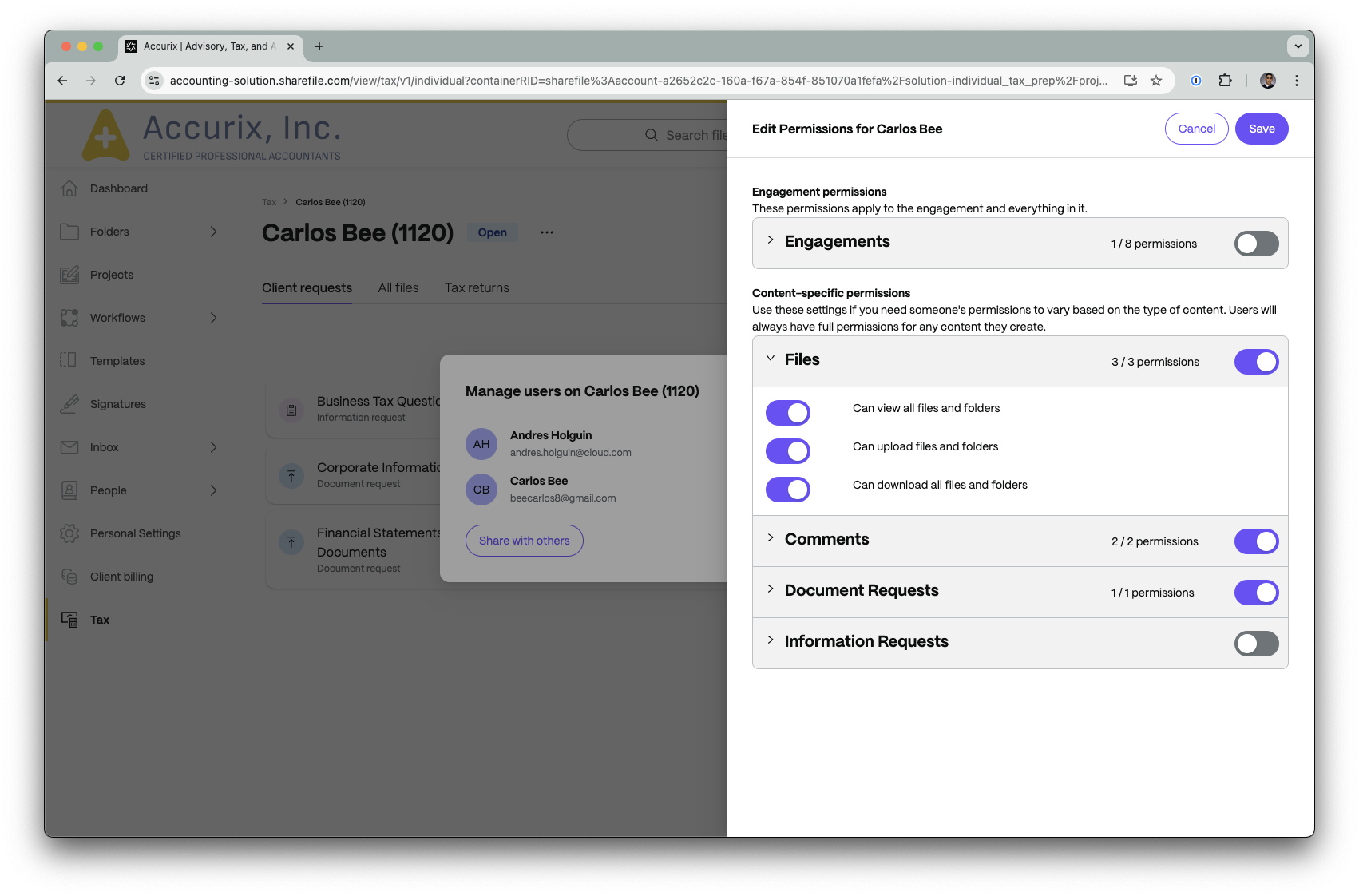Image resolution: width=1359 pixels, height=896 pixels.
Task: Click the CB avatar for Carlos Bee
Action: (481, 490)
